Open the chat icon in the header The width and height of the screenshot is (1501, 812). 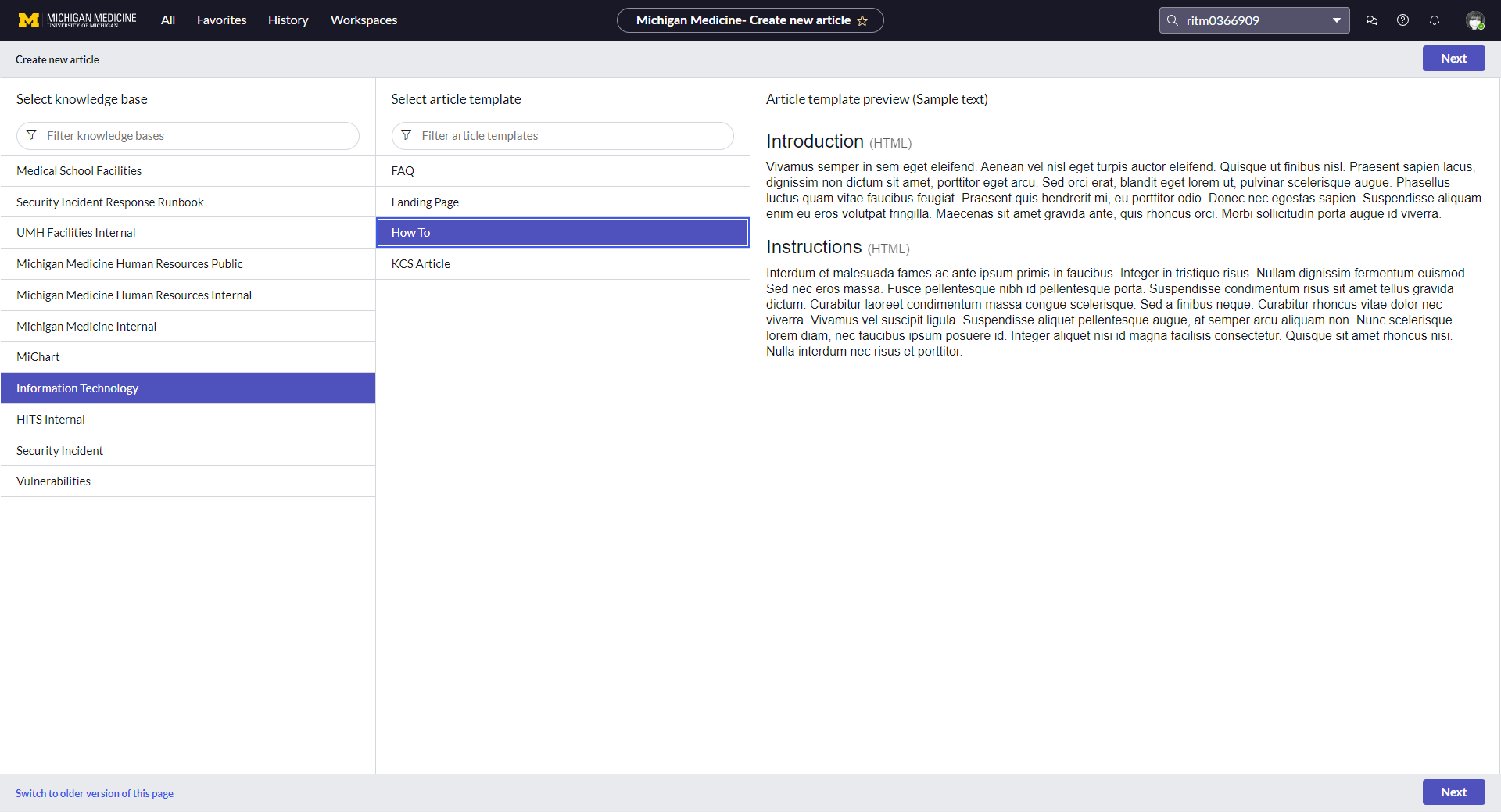[x=1370, y=20]
